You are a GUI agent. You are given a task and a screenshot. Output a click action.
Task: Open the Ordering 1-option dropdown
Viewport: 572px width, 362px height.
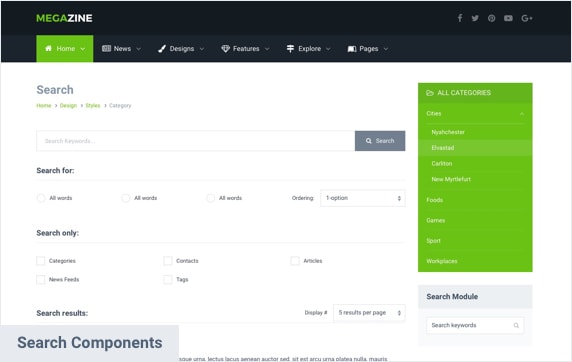(363, 198)
